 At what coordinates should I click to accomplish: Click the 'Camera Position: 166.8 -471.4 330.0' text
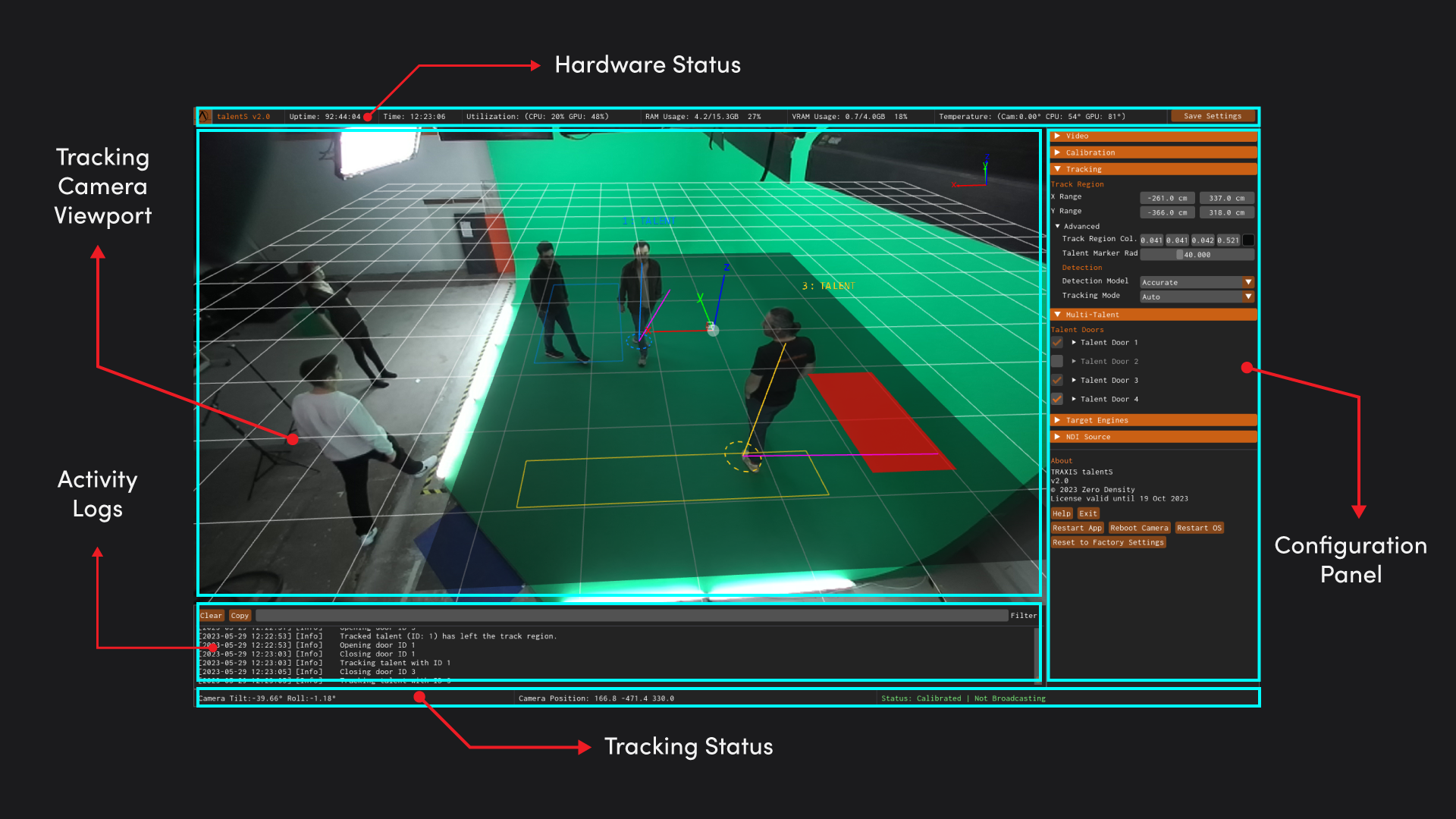(x=596, y=698)
